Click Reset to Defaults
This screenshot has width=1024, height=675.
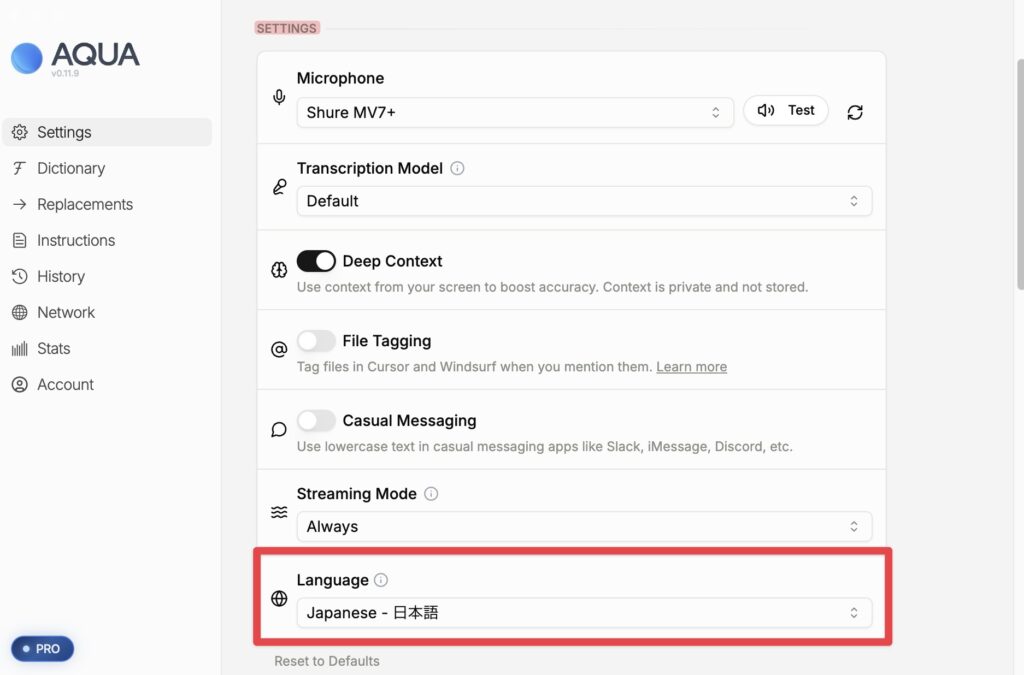pyautogui.click(x=327, y=661)
